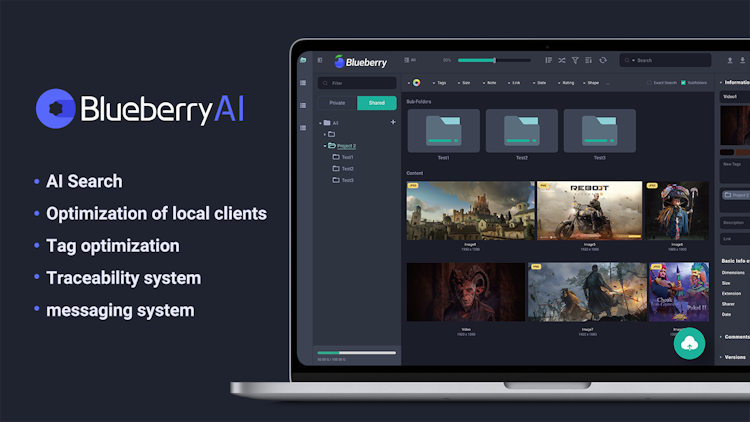Focus the Filter input field
This screenshot has height=422, width=750.
pyautogui.click(x=357, y=83)
